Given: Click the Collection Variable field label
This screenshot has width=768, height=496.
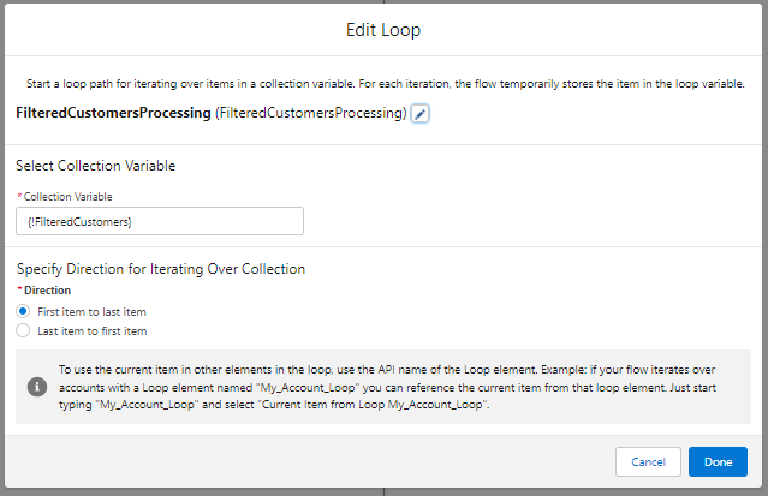Looking at the screenshot, I should [x=68, y=197].
